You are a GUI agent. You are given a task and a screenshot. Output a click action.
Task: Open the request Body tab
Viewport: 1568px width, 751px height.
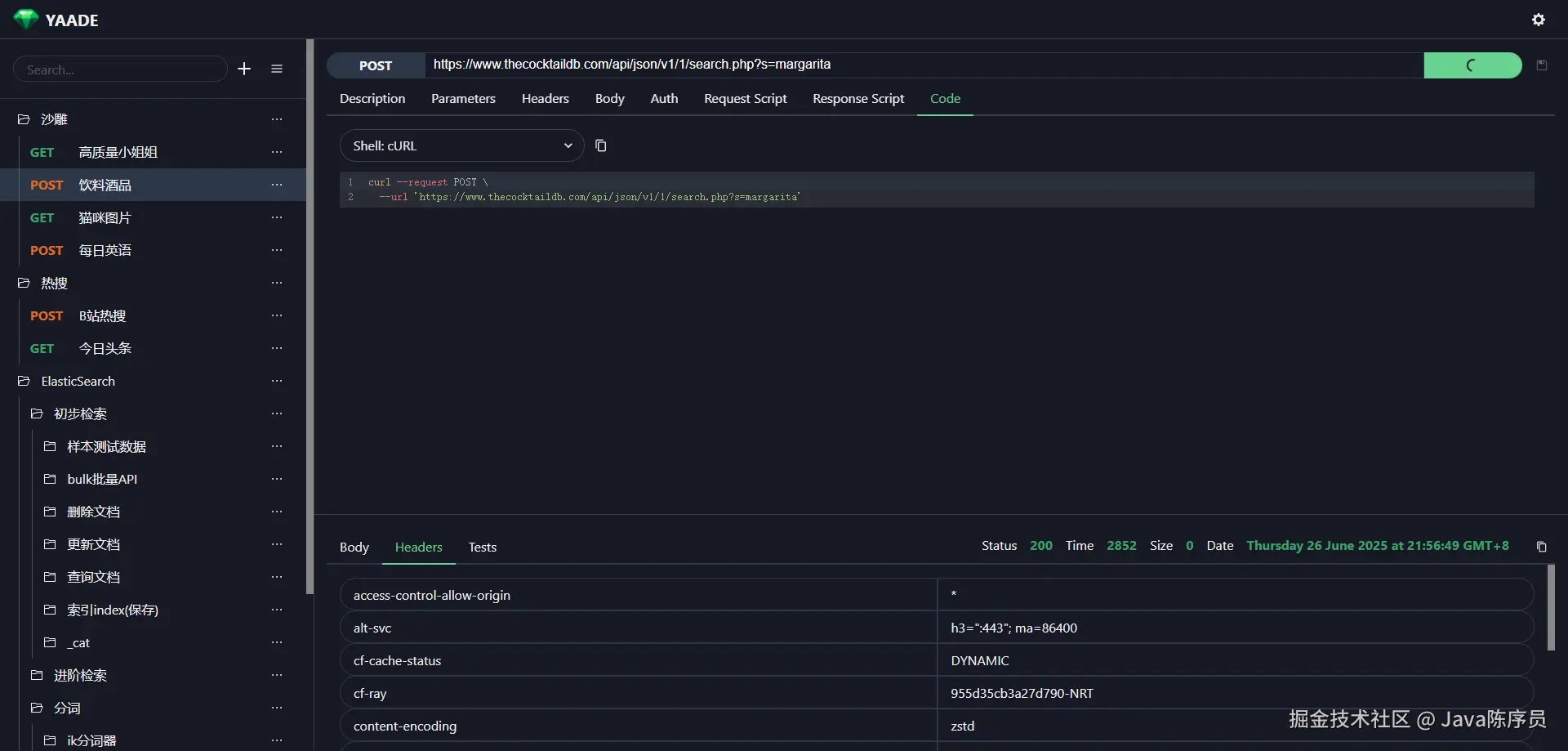610,99
